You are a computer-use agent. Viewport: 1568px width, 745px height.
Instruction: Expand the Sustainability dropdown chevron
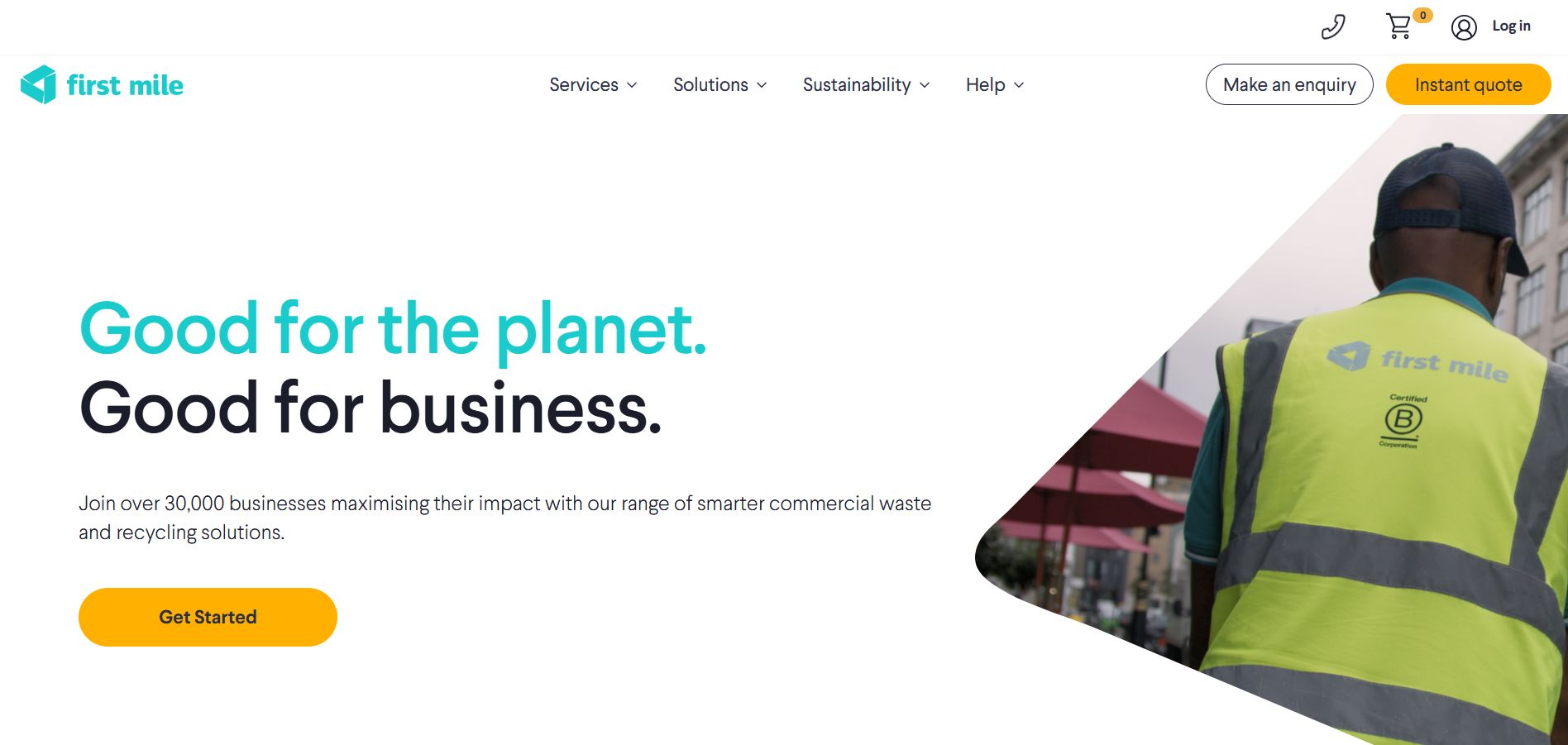click(x=925, y=85)
